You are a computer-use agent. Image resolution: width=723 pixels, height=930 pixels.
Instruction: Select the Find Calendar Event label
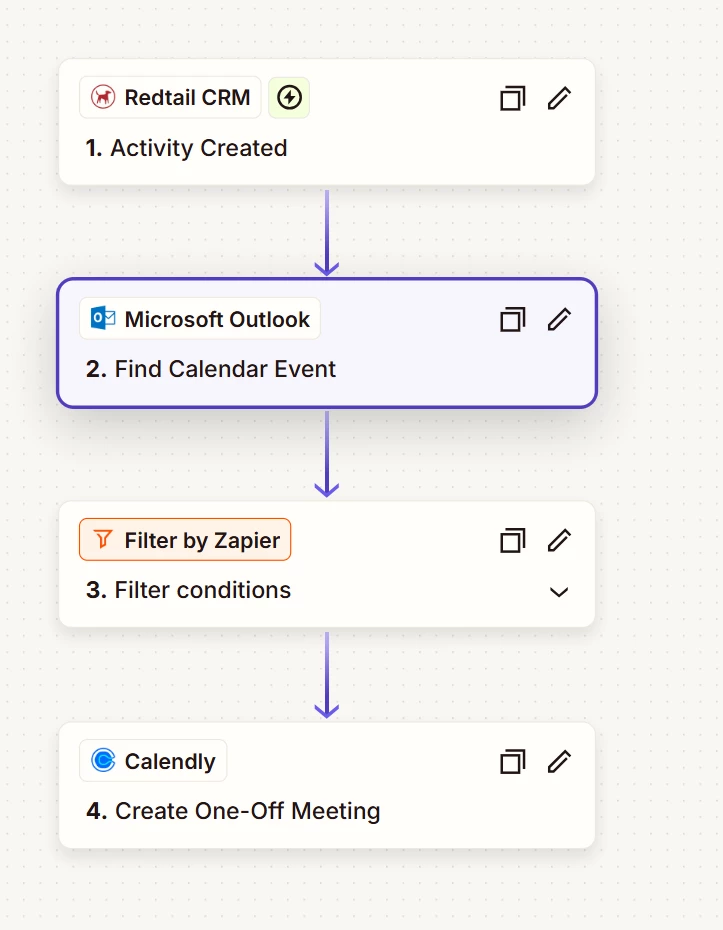click(211, 369)
